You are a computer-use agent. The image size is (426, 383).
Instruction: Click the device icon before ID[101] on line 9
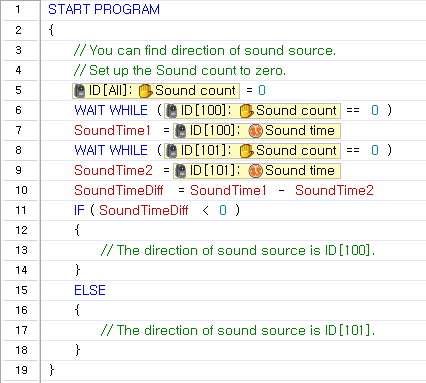tap(180, 171)
